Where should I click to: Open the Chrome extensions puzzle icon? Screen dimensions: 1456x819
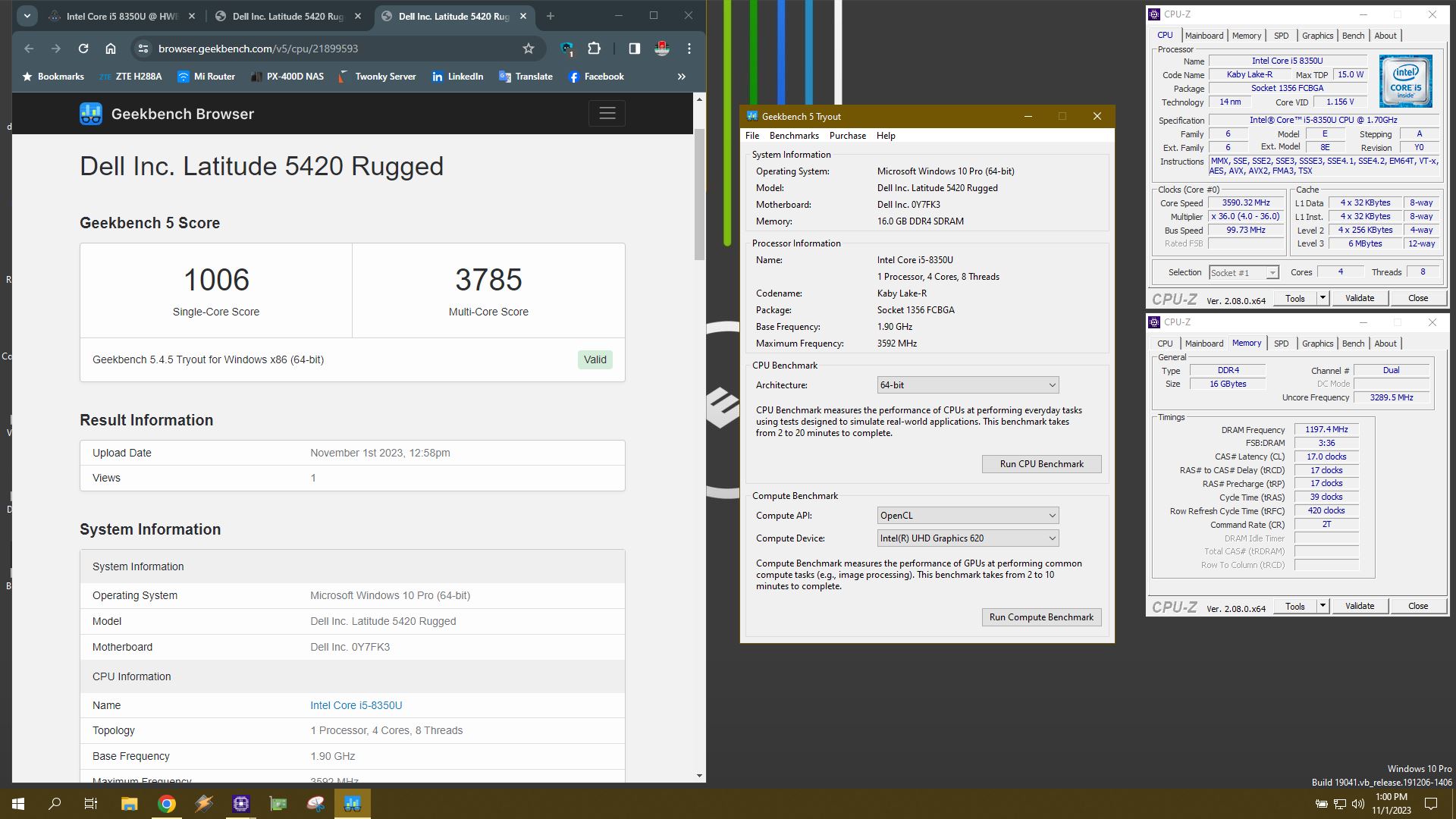click(595, 49)
